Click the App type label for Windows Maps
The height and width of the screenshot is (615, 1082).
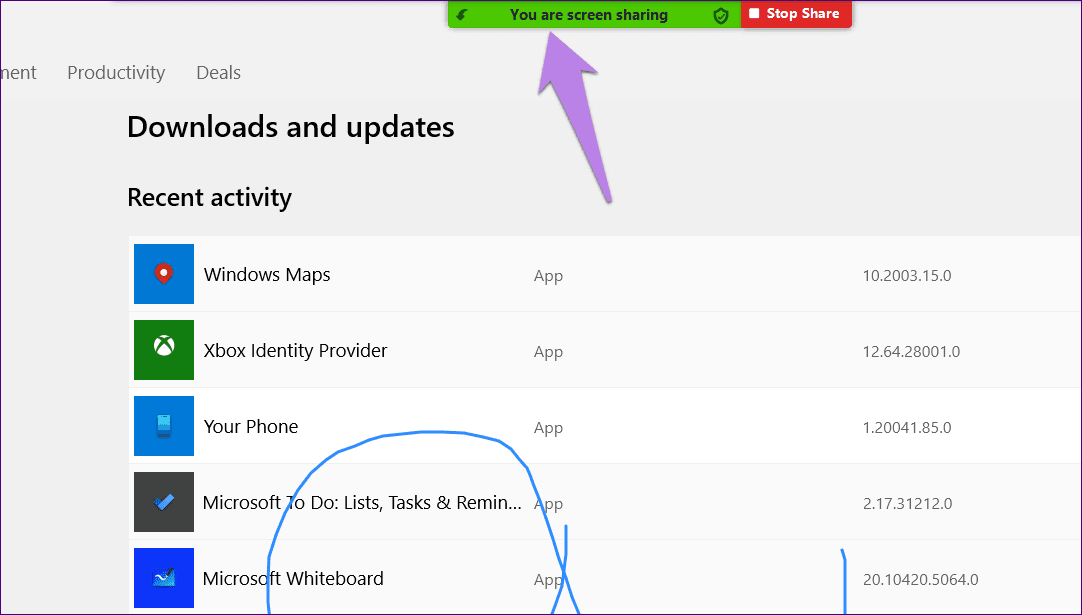pos(549,276)
